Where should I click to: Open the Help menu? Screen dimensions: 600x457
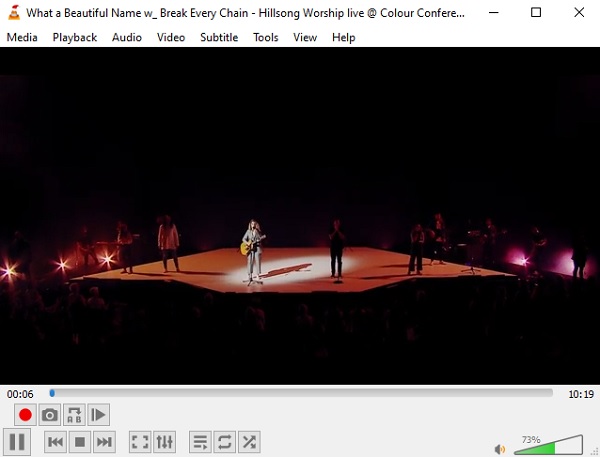[x=344, y=38]
